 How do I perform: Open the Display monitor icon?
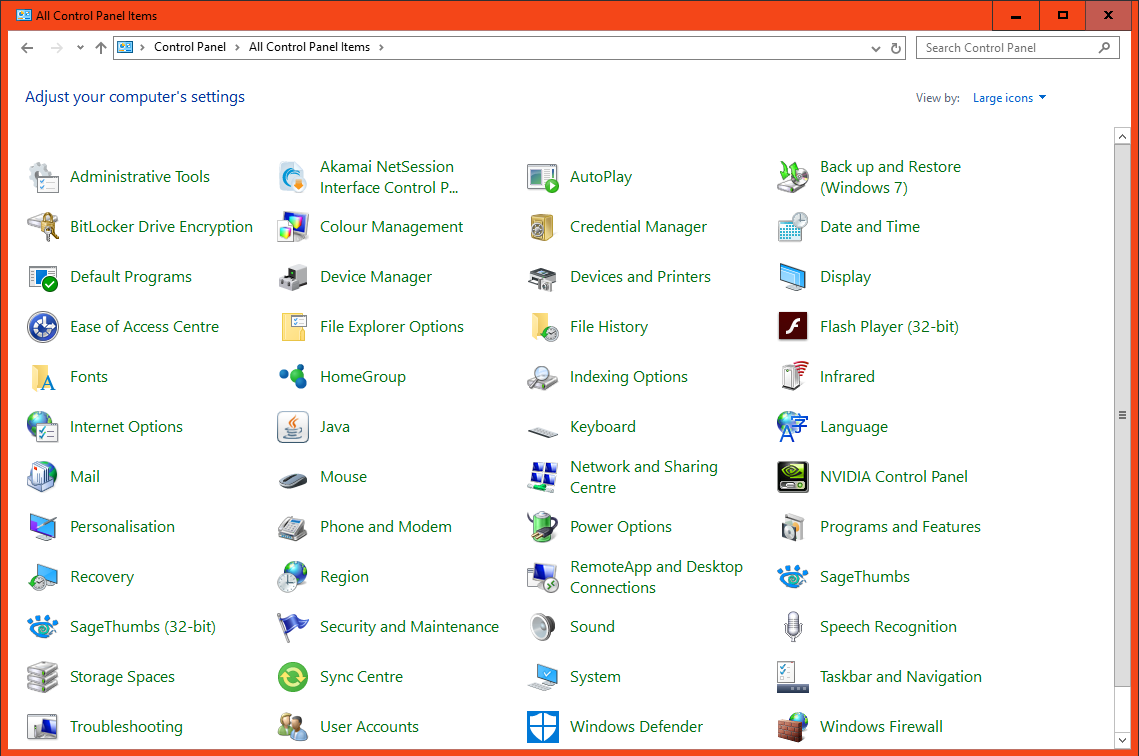tap(793, 277)
